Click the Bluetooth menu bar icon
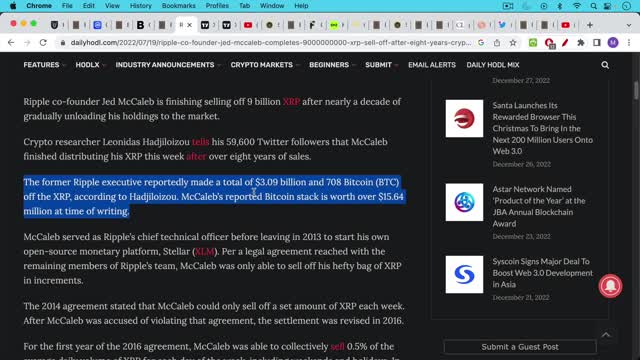This screenshot has height=360, width=640. point(560,6)
